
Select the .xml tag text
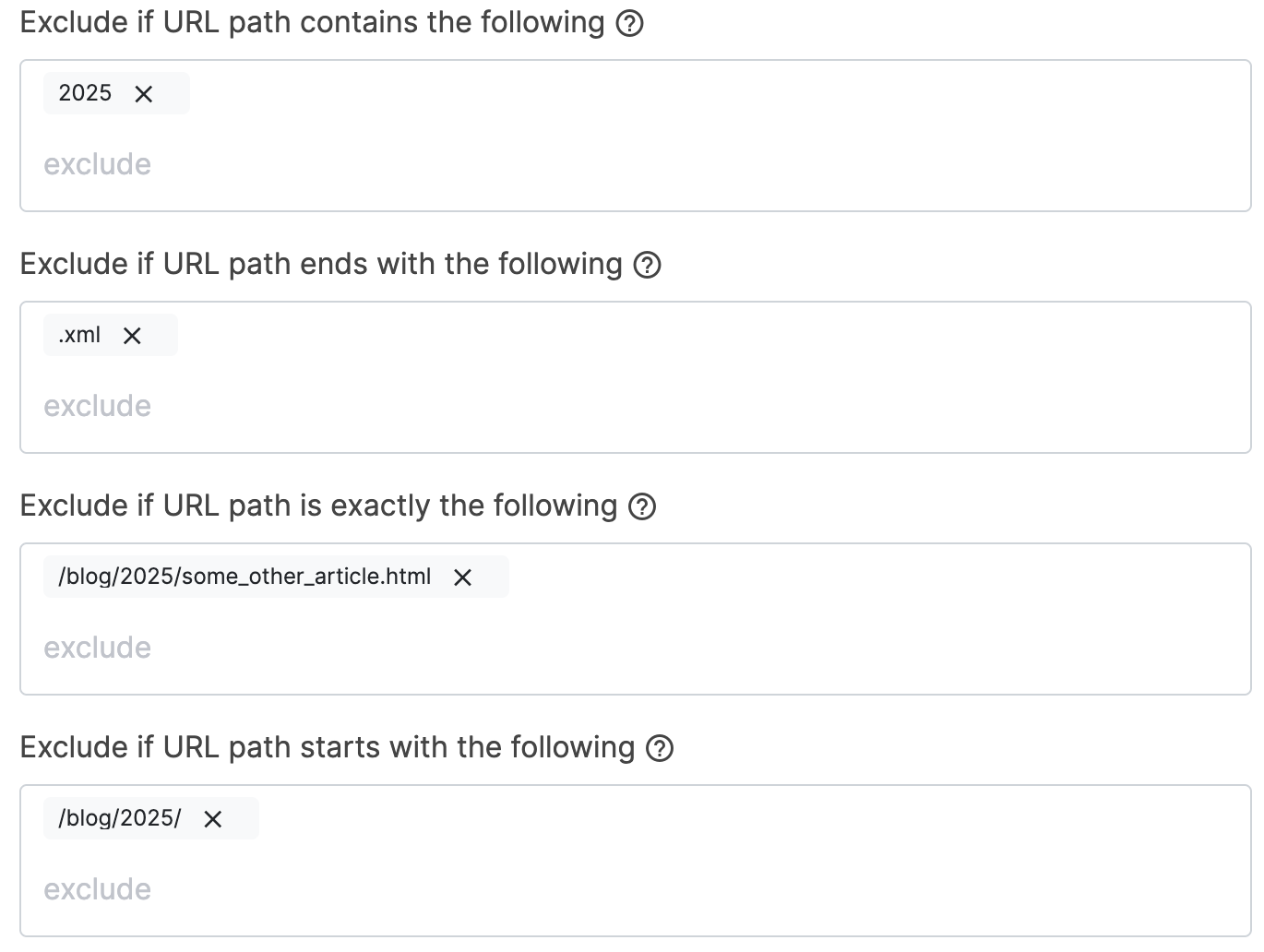[79, 335]
